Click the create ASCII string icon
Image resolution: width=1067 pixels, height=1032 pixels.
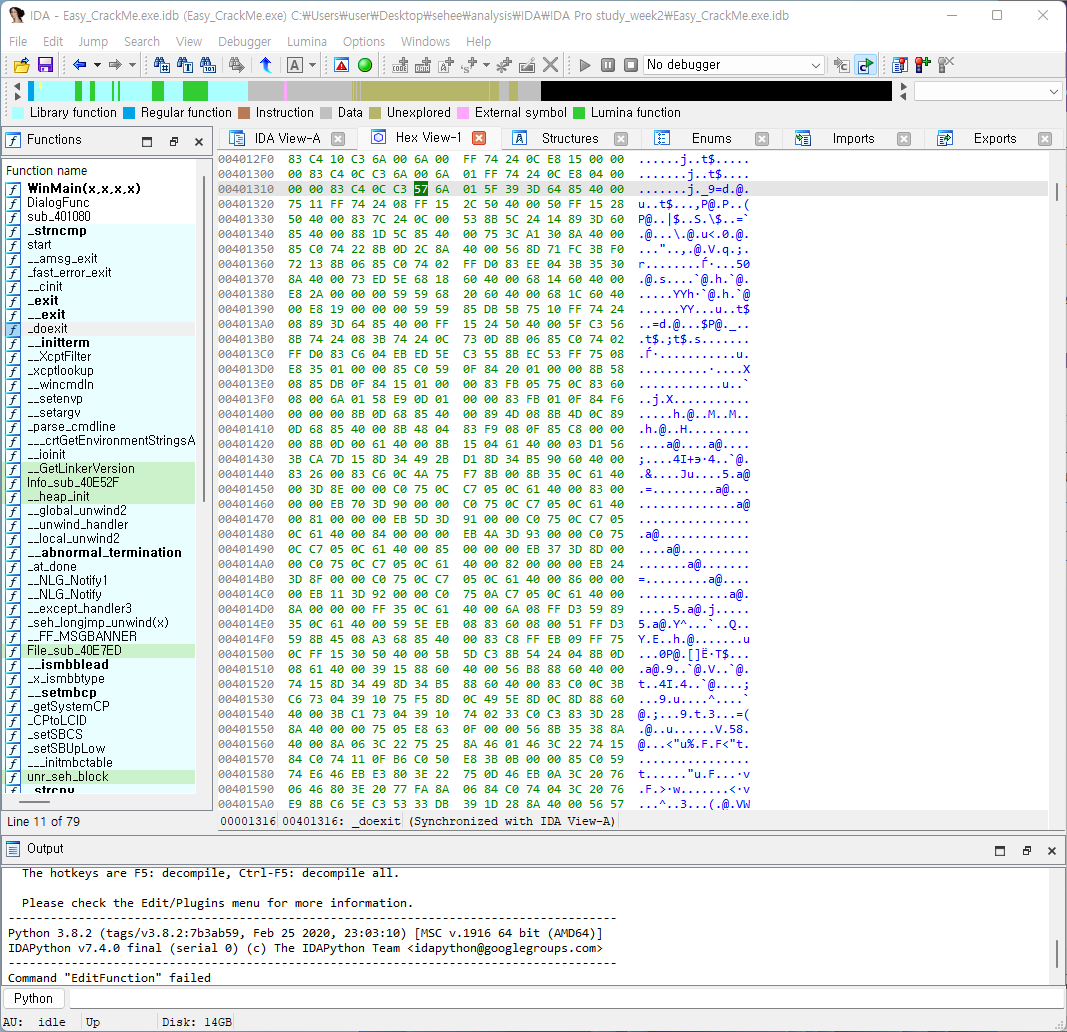coord(446,65)
